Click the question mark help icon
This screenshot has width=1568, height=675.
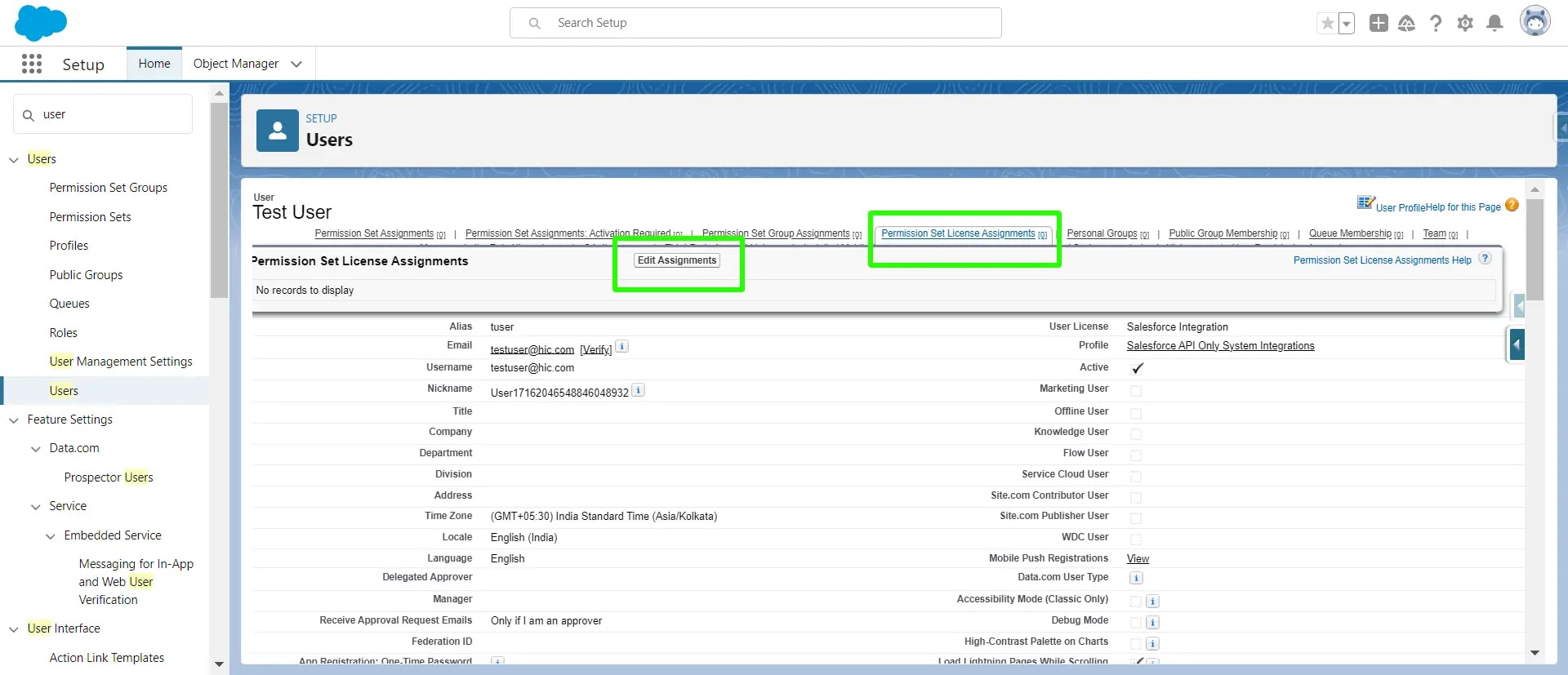[1436, 23]
